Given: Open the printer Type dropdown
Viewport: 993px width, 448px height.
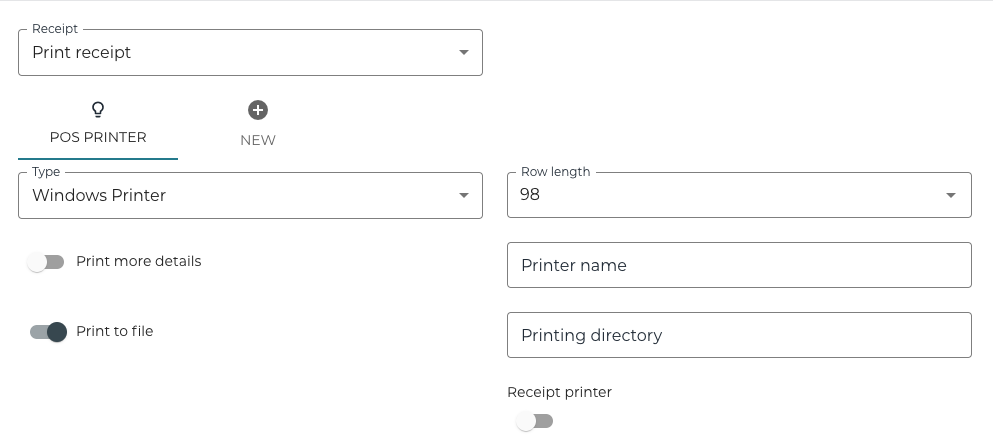Looking at the screenshot, I should pyautogui.click(x=250, y=196).
